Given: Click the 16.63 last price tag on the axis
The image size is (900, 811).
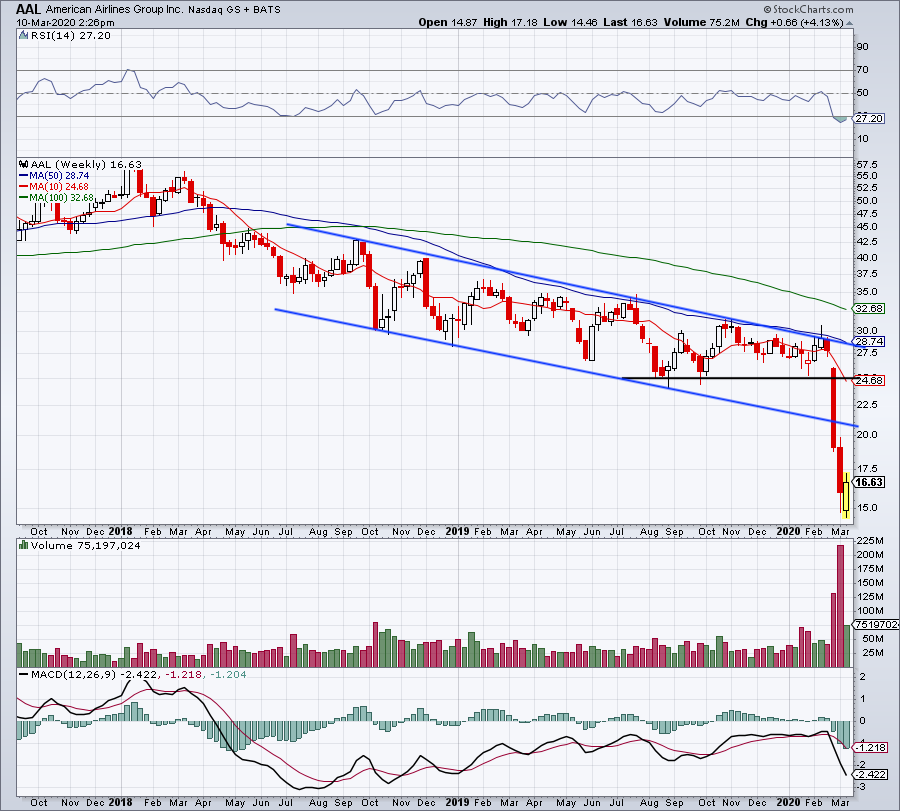Looking at the screenshot, I should 868,482.
